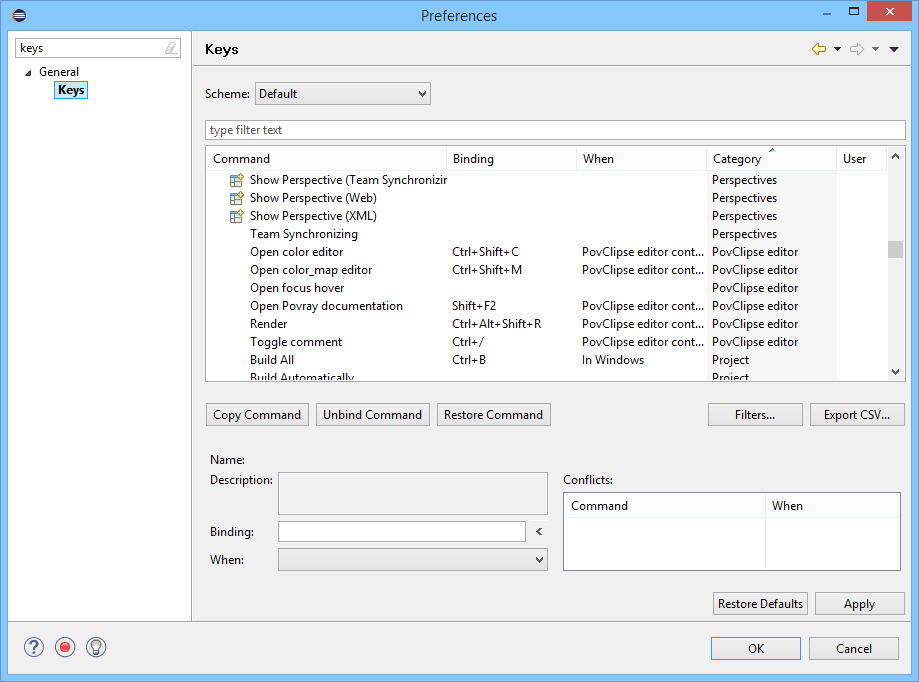This screenshot has height=682, width=919.
Task: Click the back navigation arrow icon
Action: tap(819, 49)
